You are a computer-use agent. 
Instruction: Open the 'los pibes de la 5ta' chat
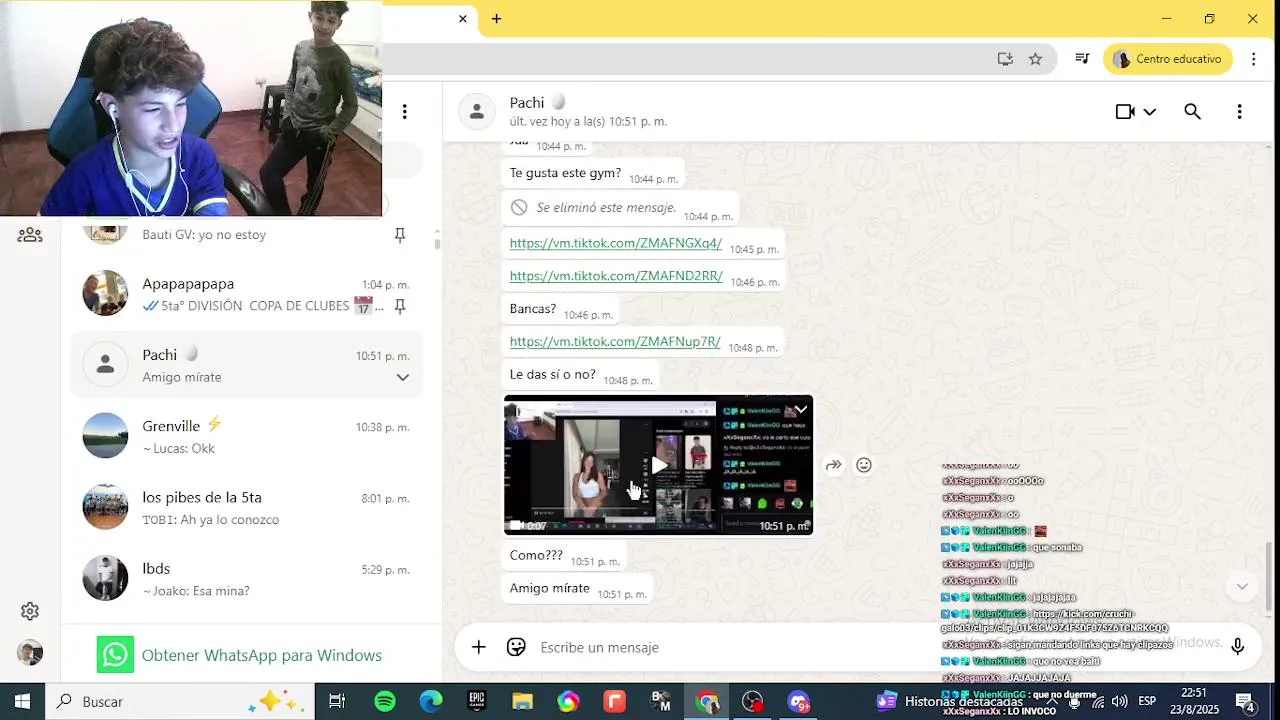[x=245, y=507]
